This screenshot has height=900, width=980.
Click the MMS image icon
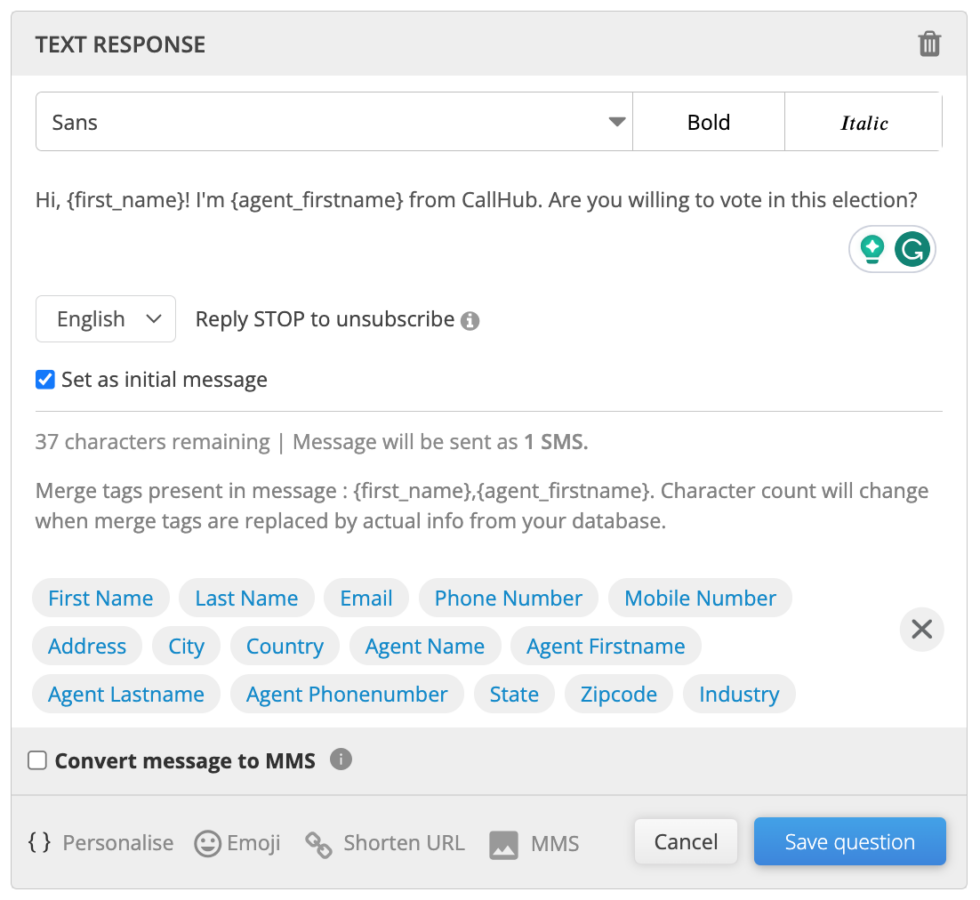[504, 844]
